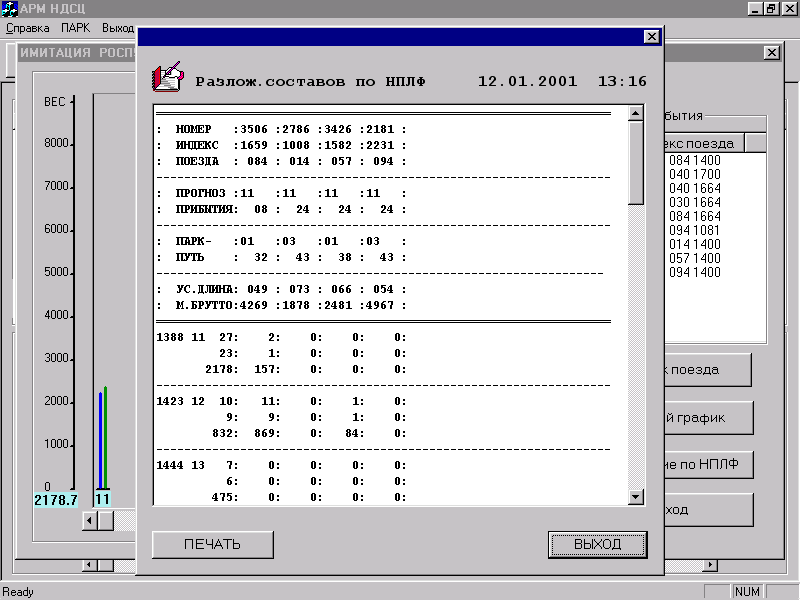Screen dimensions: 800x600
Task: Click the report scrollbar's down arrow
Action: point(635,496)
